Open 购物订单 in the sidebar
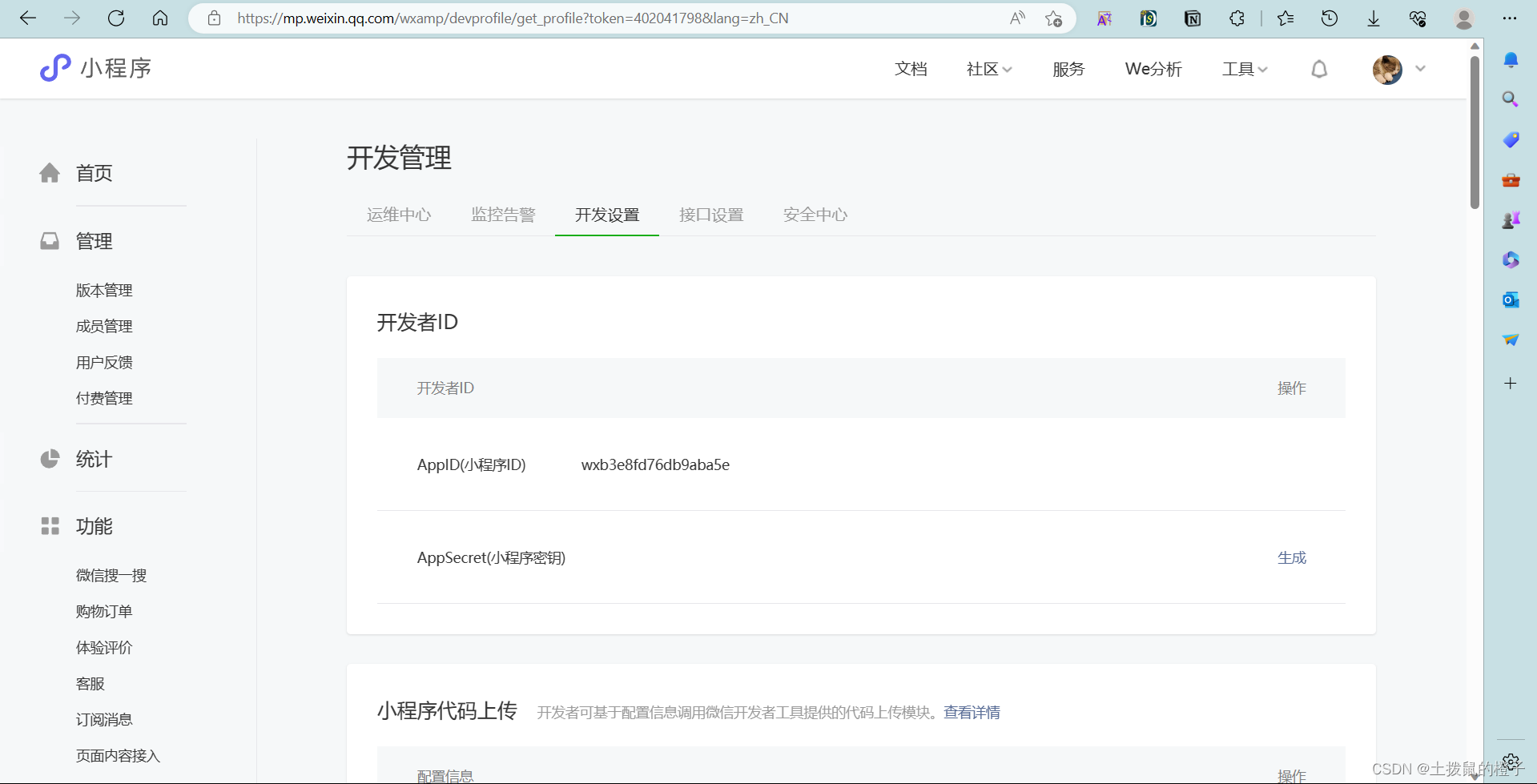 [104, 611]
